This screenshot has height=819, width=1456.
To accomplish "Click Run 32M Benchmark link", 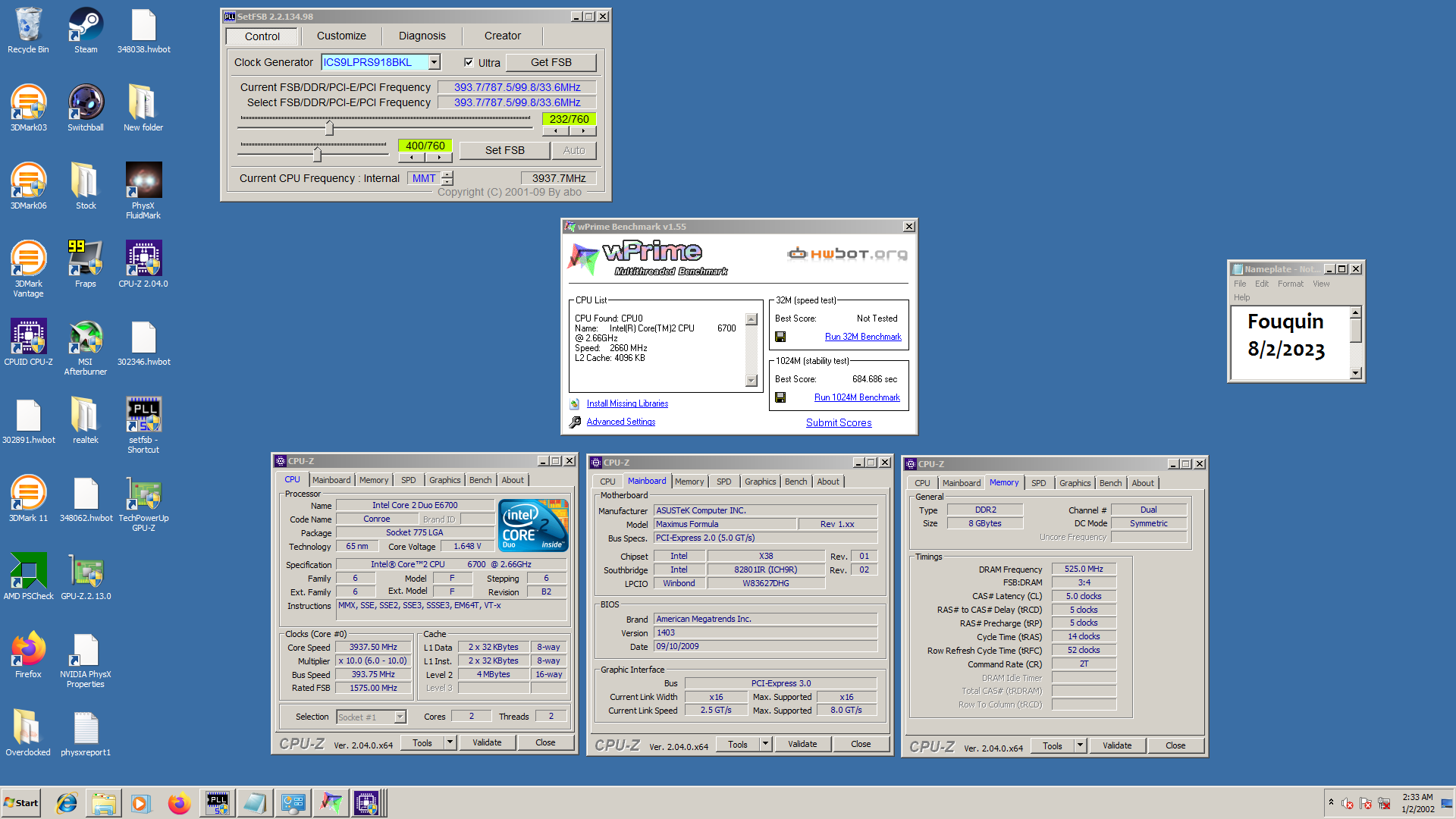I will point(863,337).
